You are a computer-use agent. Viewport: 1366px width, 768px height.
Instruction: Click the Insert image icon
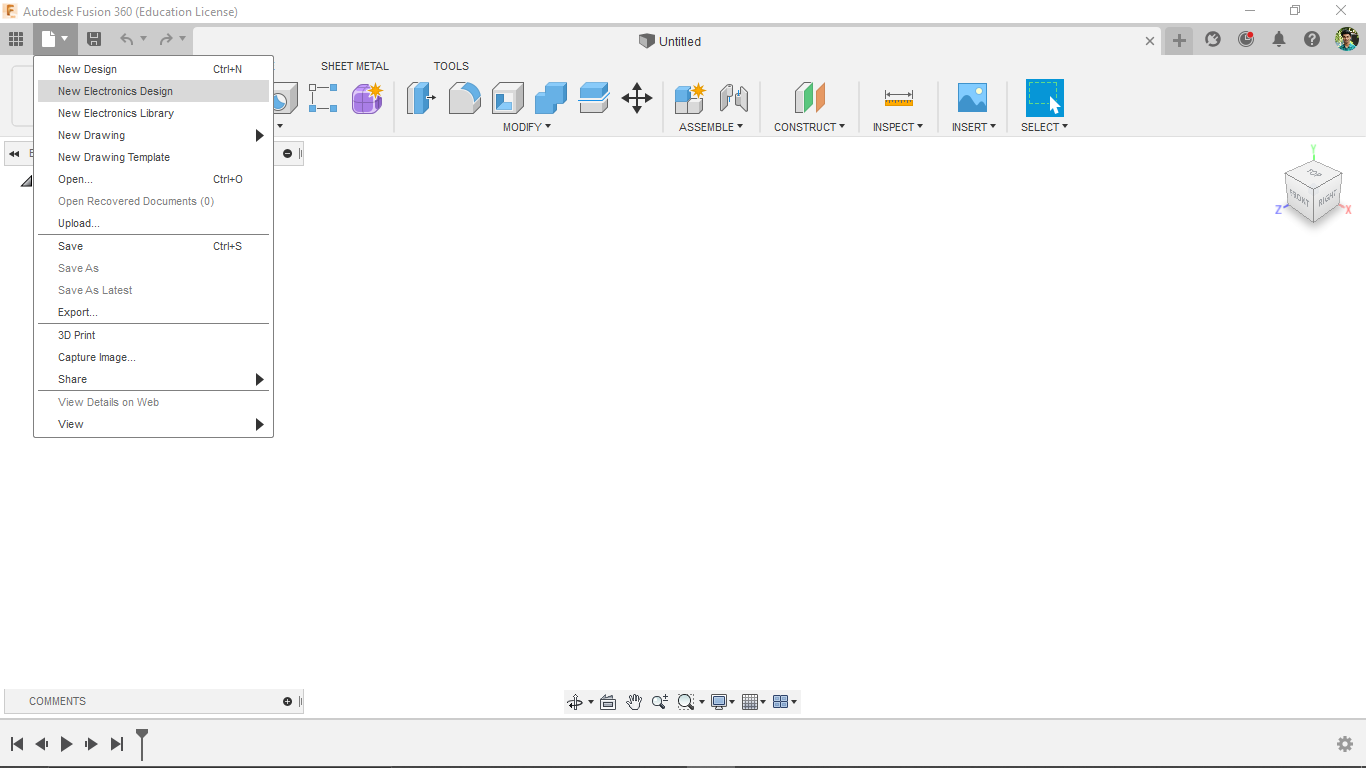(972, 98)
